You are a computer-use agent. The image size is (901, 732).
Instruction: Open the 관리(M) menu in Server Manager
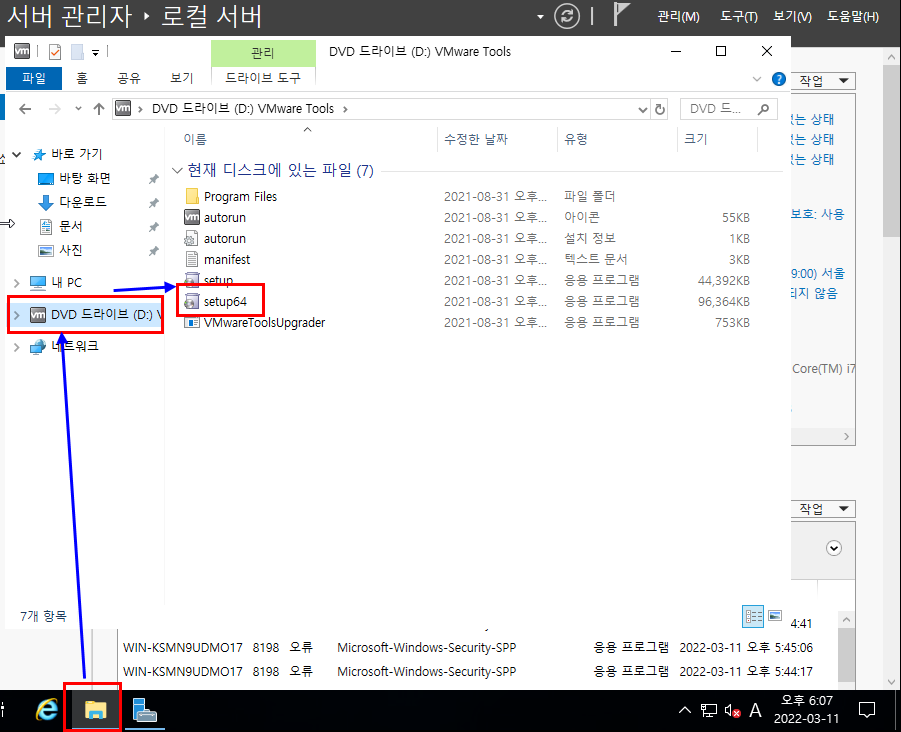tap(678, 17)
